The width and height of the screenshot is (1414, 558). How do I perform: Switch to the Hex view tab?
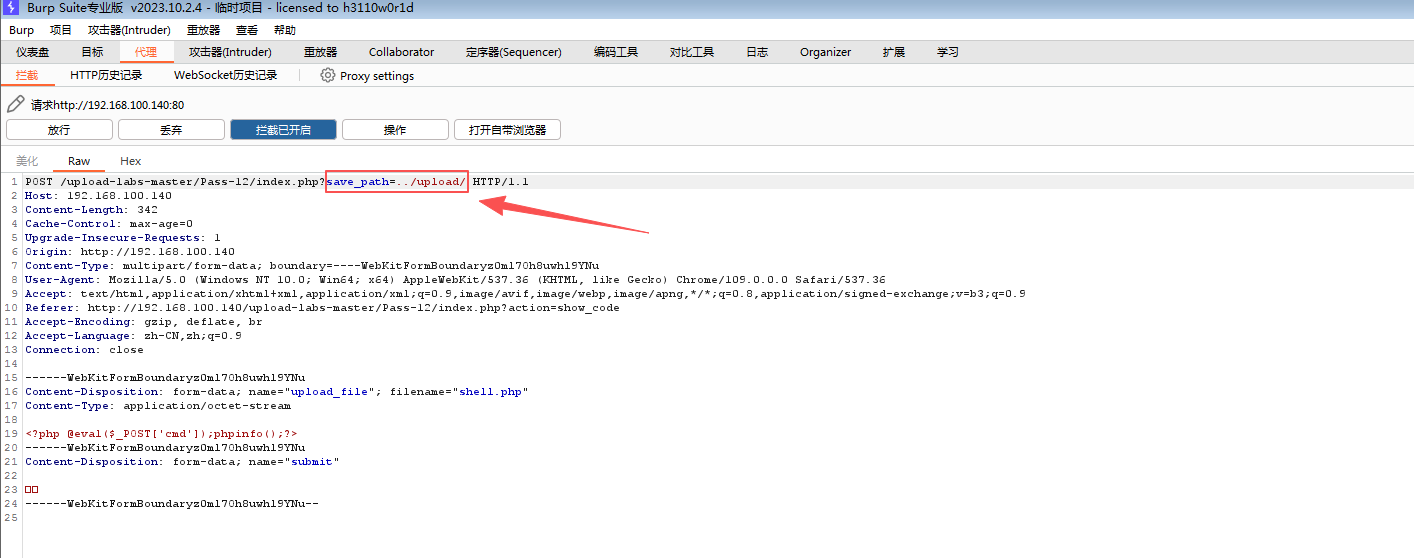[131, 161]
